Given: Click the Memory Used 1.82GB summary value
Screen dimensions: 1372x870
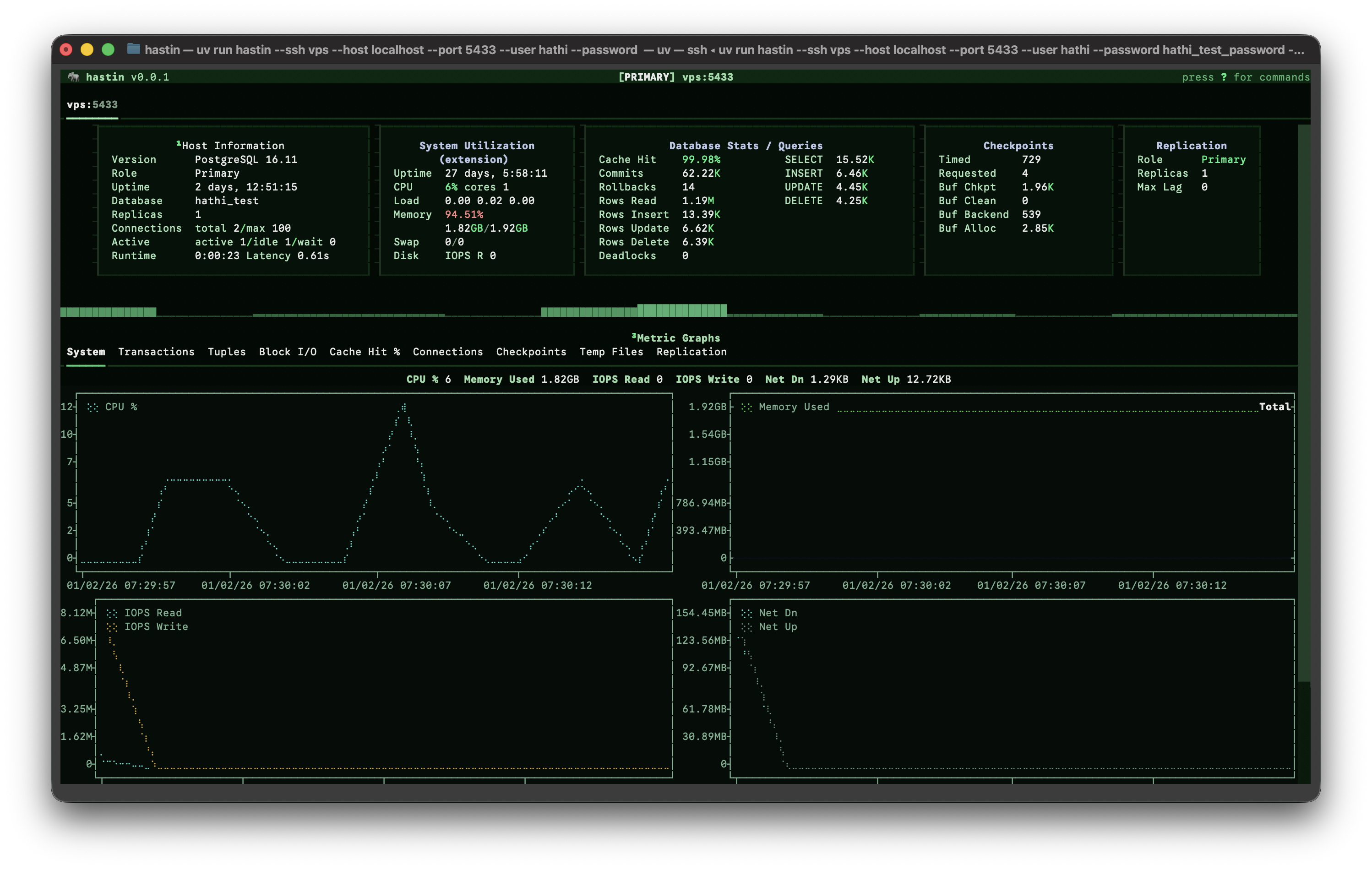Looking at the screenshot, I should (x=560, y=380).
